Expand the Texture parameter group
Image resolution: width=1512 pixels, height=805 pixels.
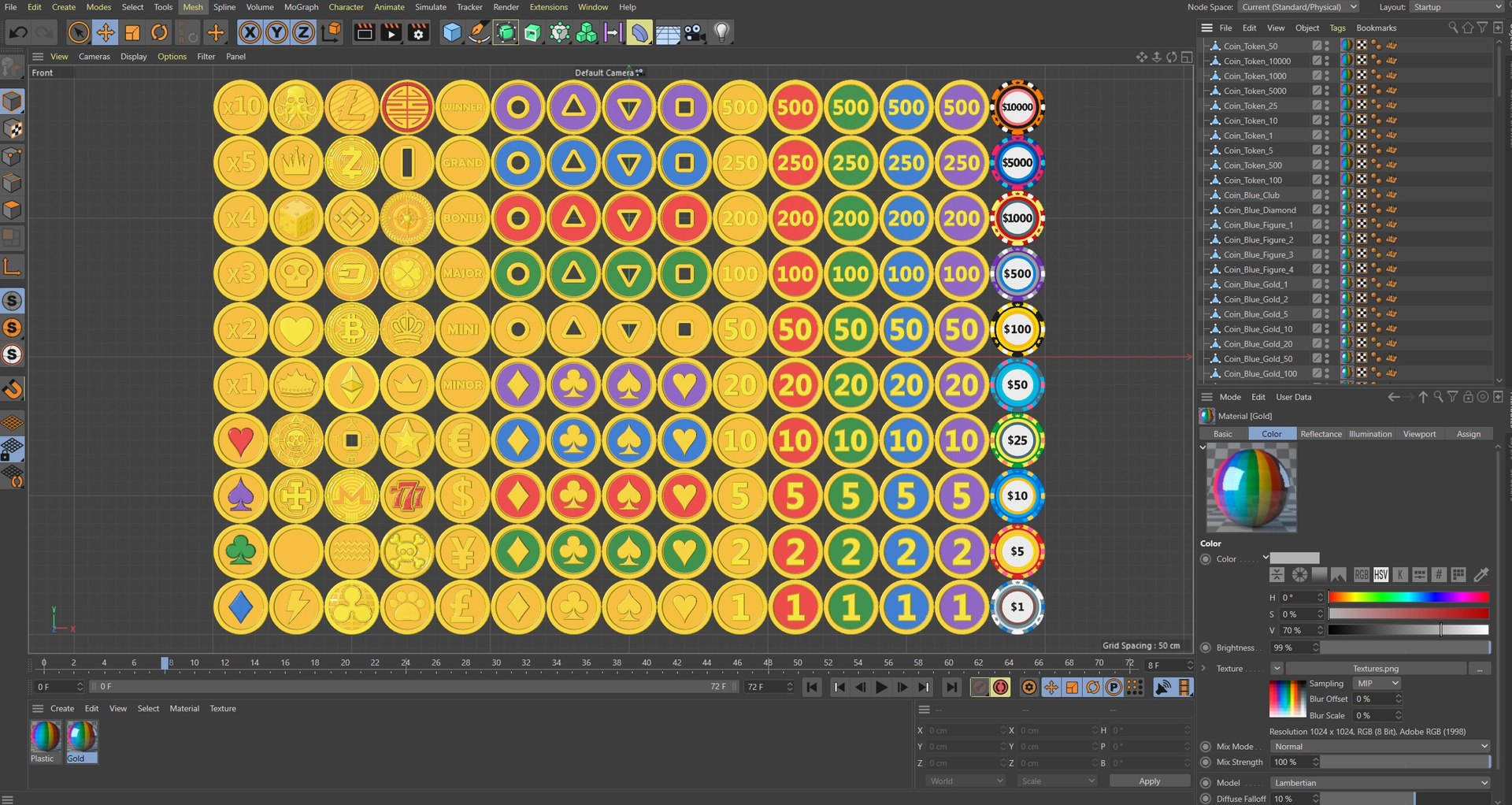click(x=1203, y=669)
